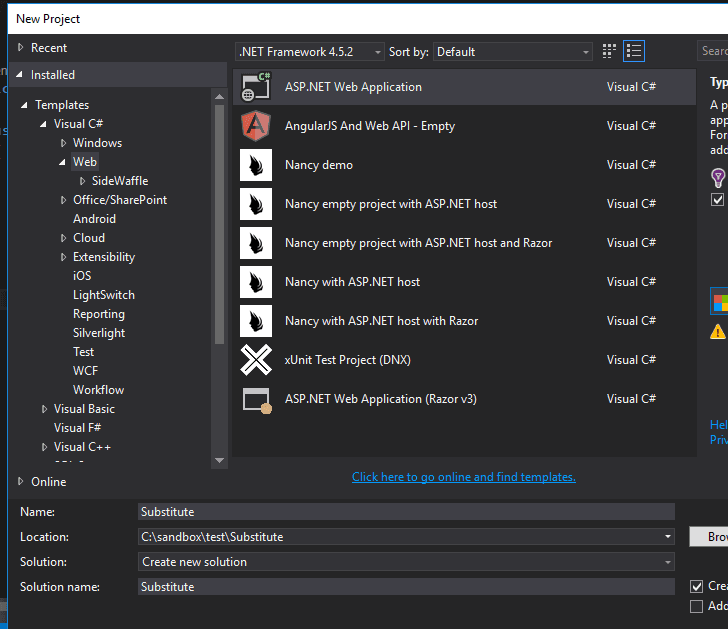The height and width of the screenshot is (629, 728).
Task: Select the xUnit Test Project (DNX) row text
Action: pos(348,360)
